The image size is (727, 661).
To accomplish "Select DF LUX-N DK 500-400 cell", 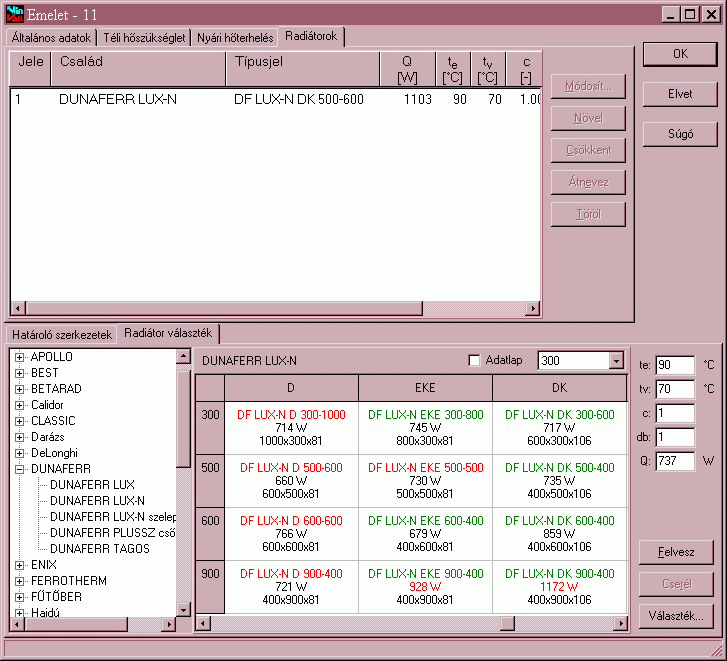I will point(560,481).
